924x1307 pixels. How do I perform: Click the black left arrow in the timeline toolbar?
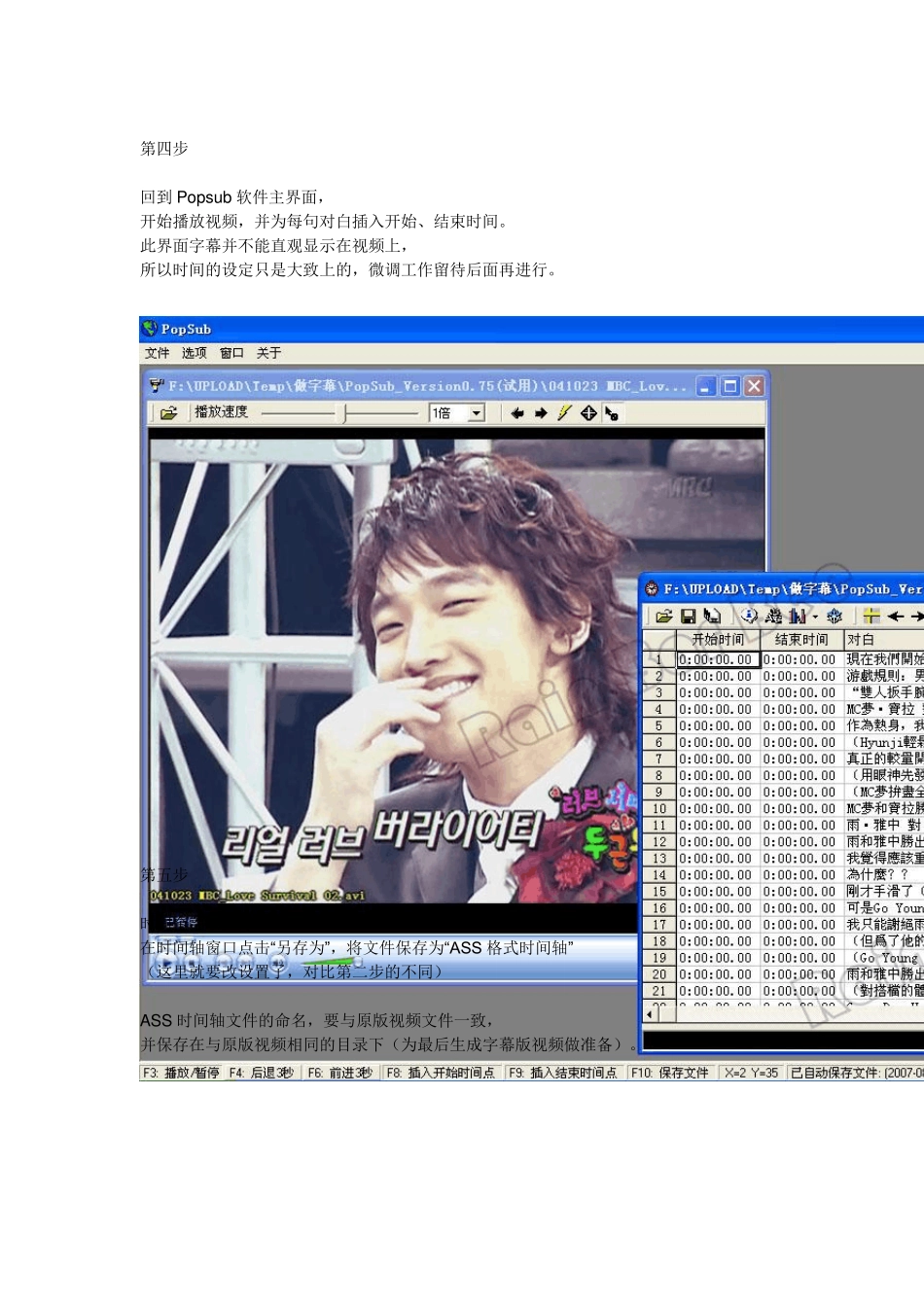896,616
